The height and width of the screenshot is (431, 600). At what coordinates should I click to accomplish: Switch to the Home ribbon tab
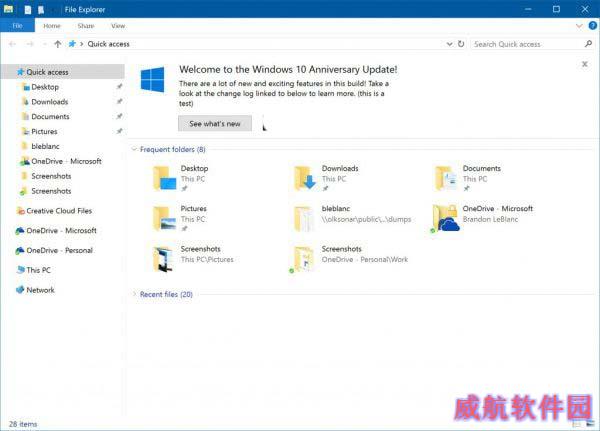tap(52, 26)
